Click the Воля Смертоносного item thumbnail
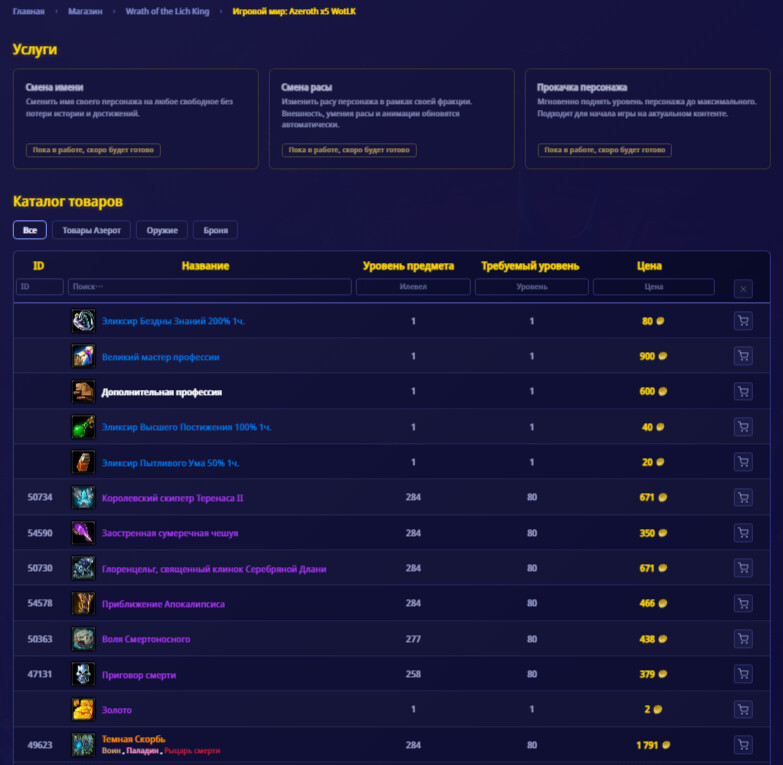The width and height of the screenshot is (783, 765). 83,639
